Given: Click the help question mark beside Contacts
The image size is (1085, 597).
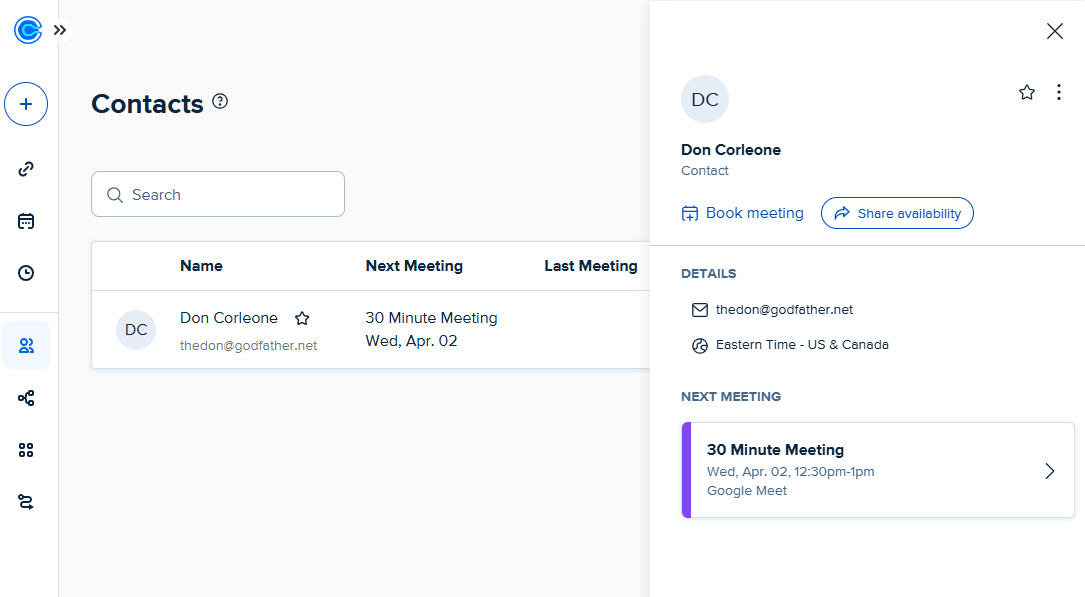Looking at the screenshot, I should (x=220, y=102).
